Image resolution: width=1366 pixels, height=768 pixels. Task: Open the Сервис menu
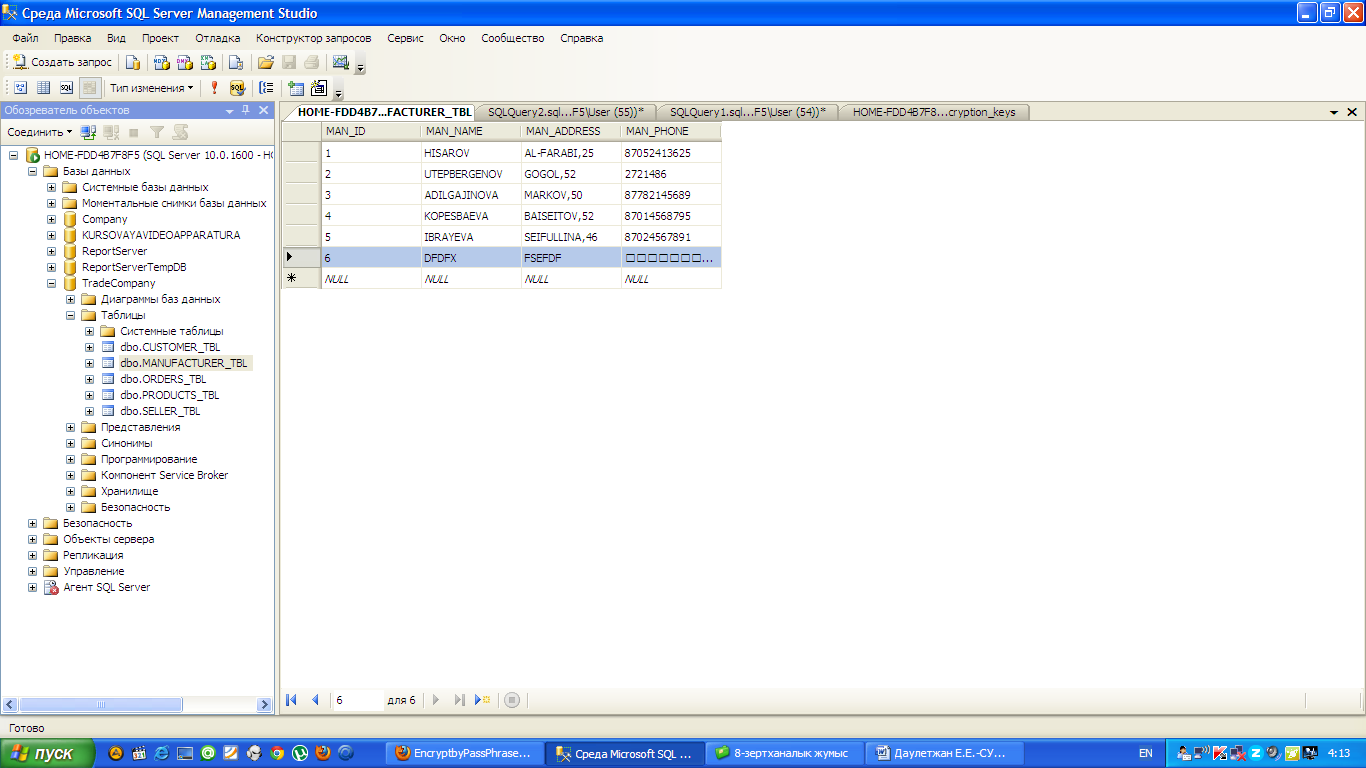tap(406, 38)
